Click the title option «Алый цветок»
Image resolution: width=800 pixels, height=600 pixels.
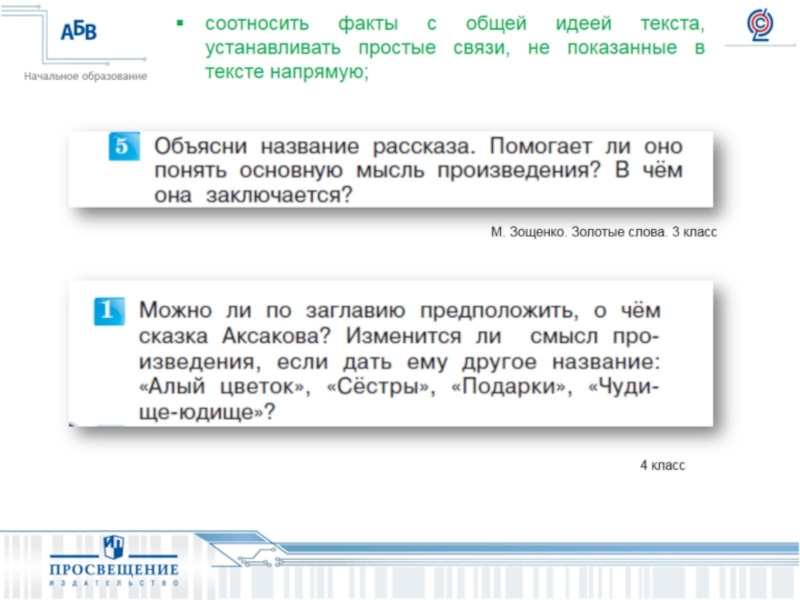click(224, 386)
